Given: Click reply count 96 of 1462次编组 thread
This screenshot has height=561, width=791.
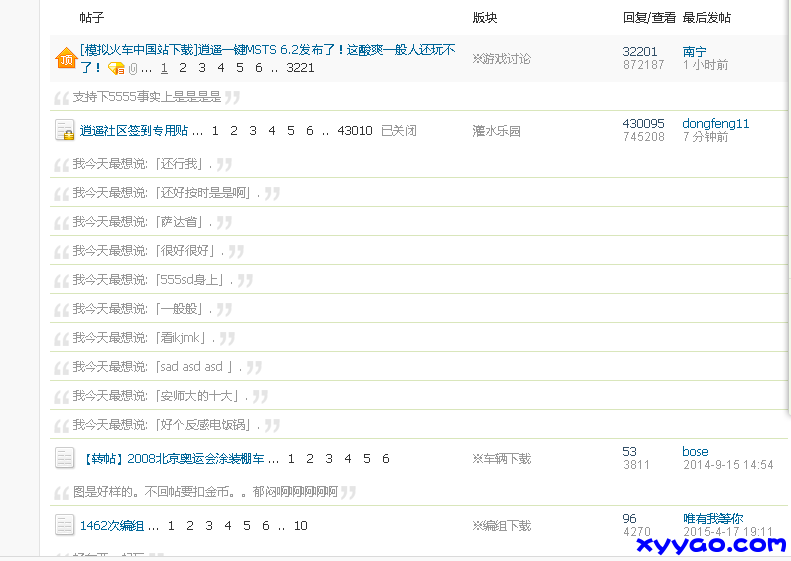Looking at the screenshot, I should 629,518.
